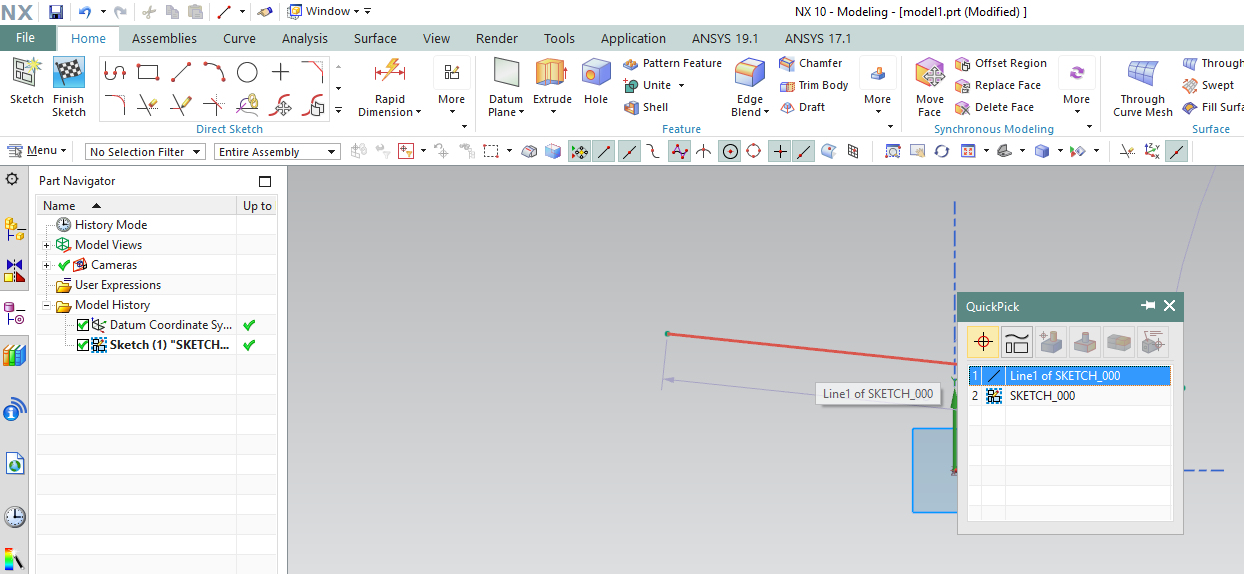
Task: Click the Trim Body button
Action: (x=814, y=85)
